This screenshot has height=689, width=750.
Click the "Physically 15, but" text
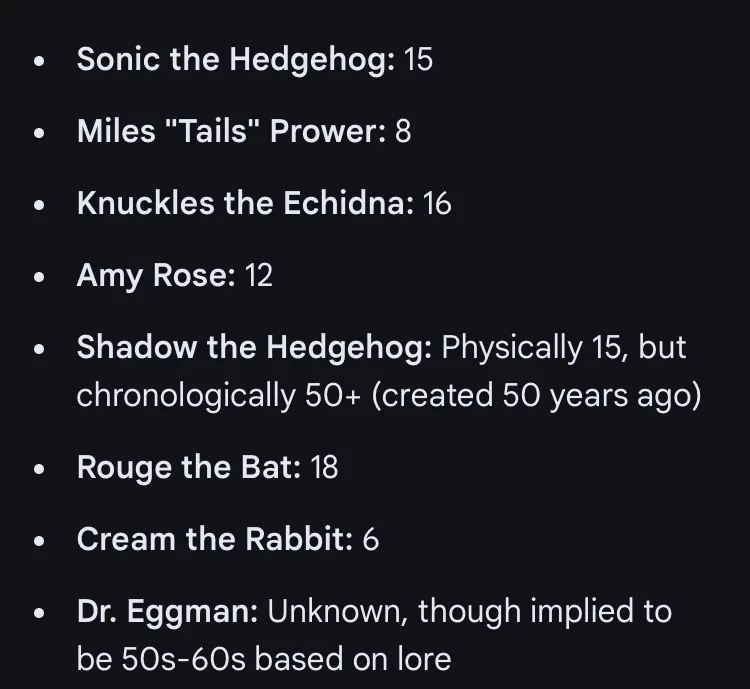[x=564, y=348]
